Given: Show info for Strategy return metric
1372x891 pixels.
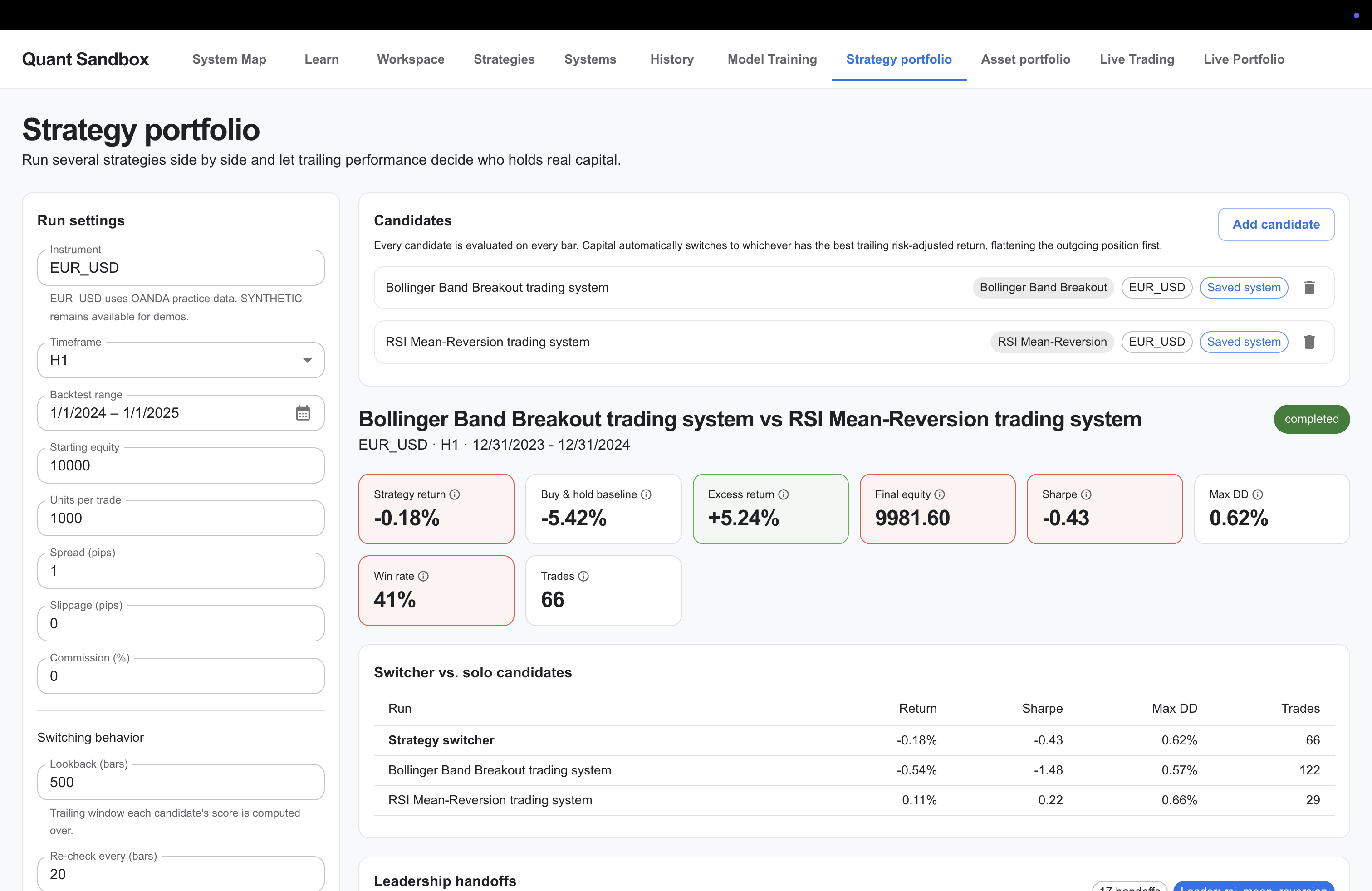Looking at the screenshot, I should pyautogui.click(x=455, y=494).
